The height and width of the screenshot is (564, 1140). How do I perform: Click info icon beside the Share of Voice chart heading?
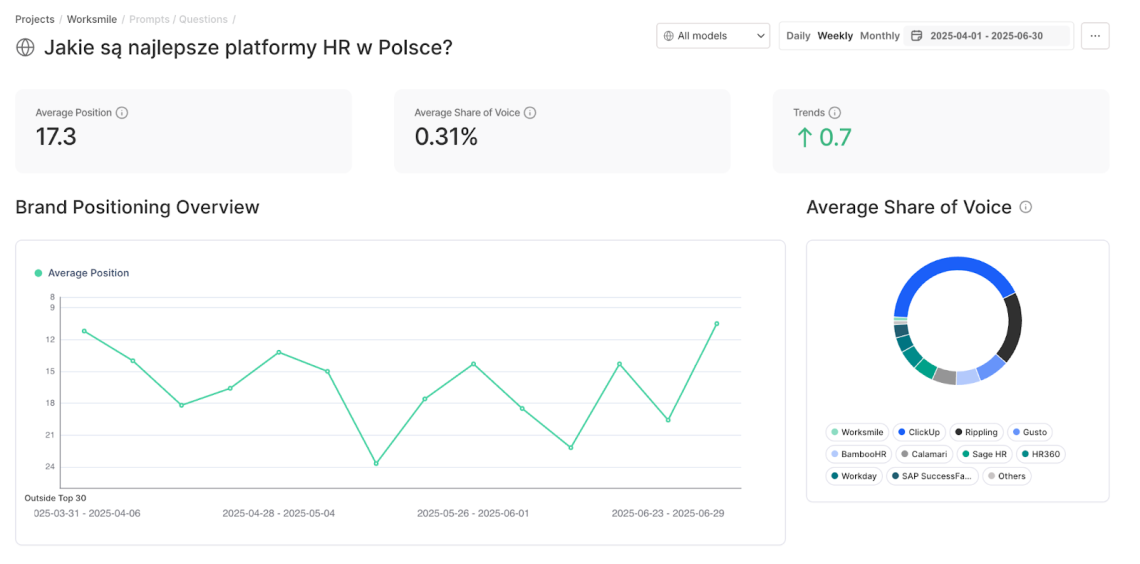tap(1025, 207)
